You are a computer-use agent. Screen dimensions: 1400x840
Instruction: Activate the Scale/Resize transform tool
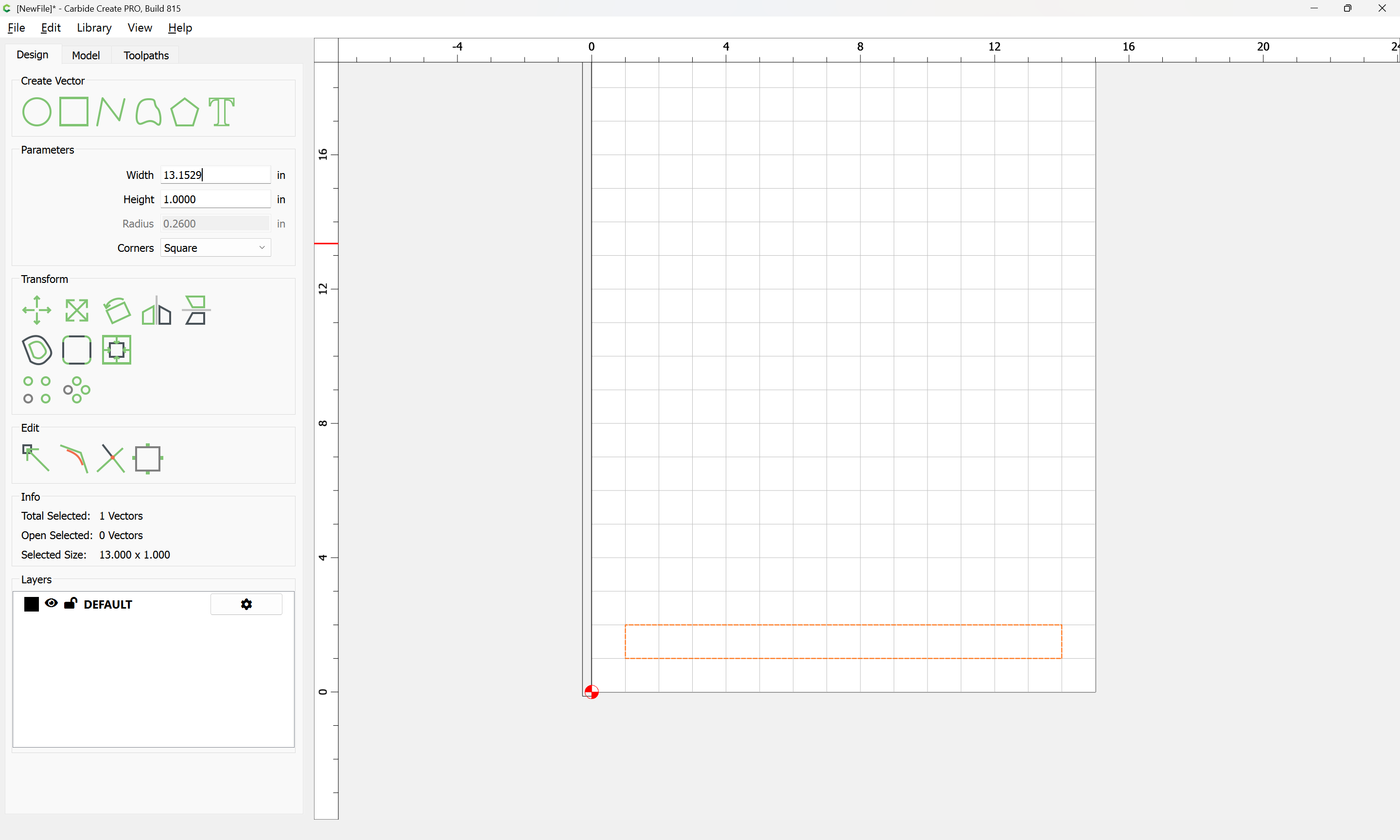coord(76,310)
